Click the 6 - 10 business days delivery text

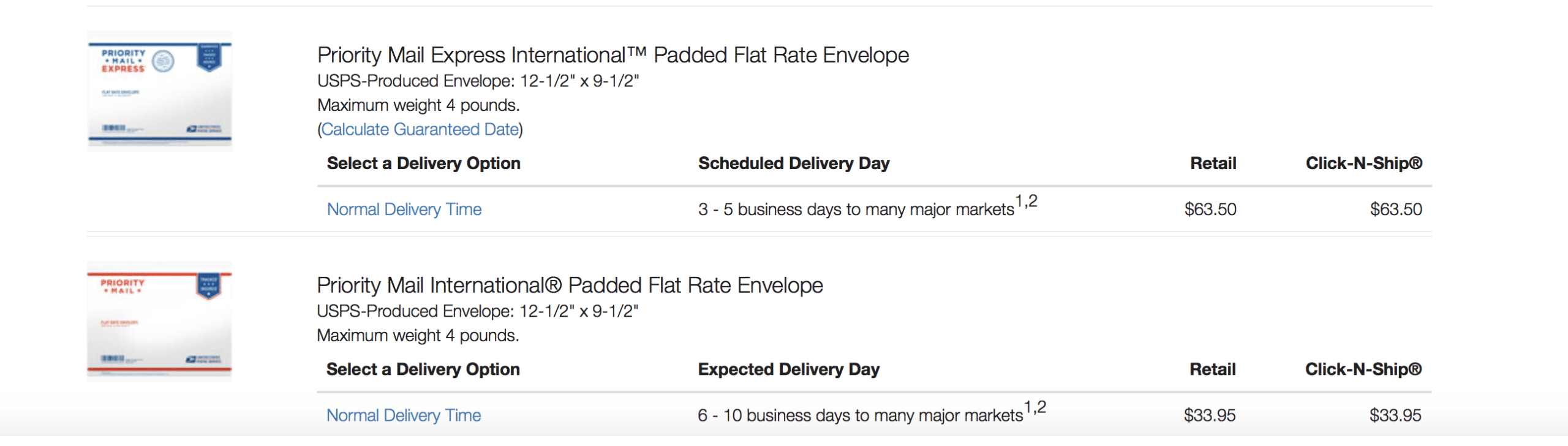861,415
